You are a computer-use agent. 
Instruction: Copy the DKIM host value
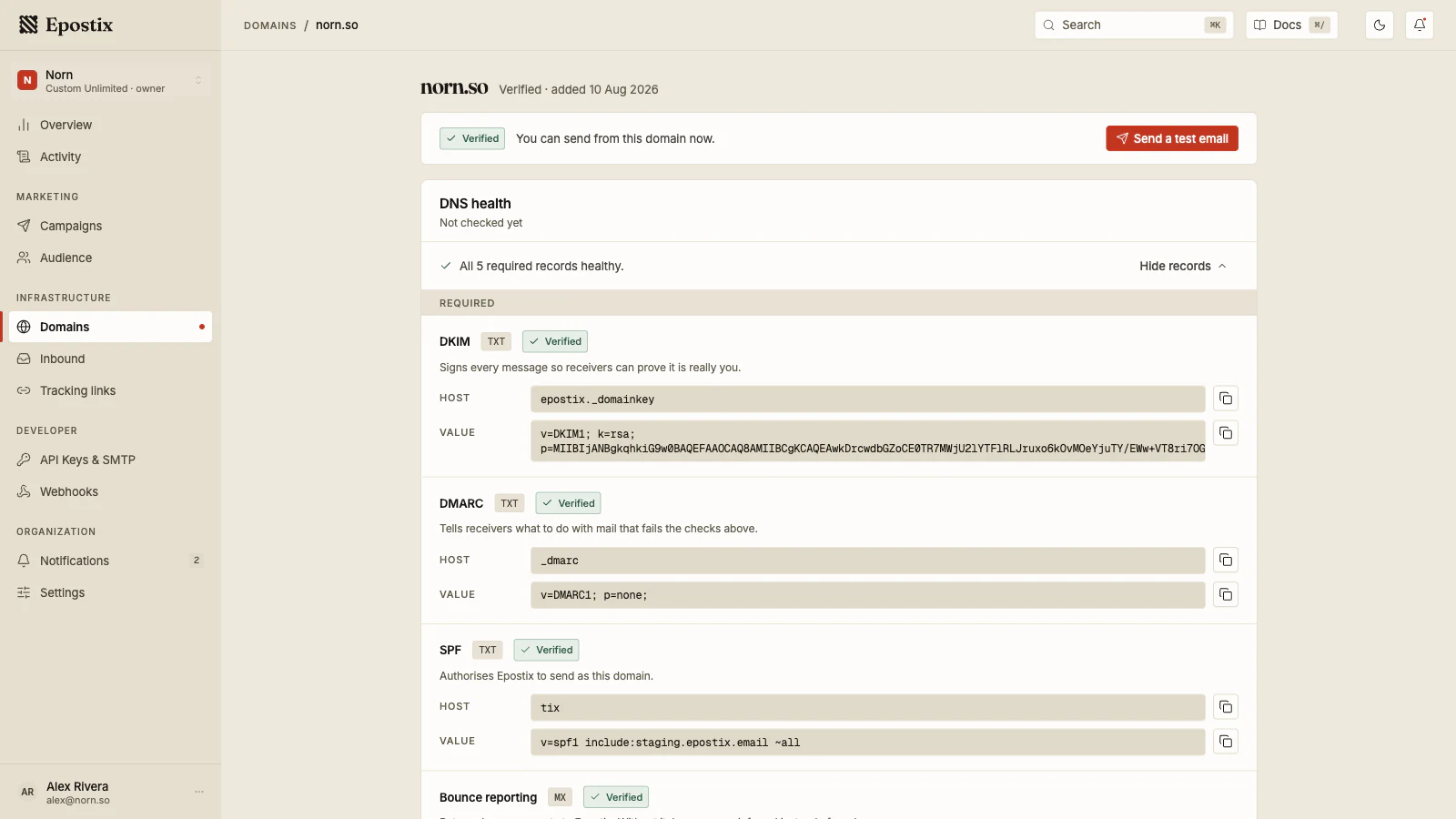(x=1226, y=399)
